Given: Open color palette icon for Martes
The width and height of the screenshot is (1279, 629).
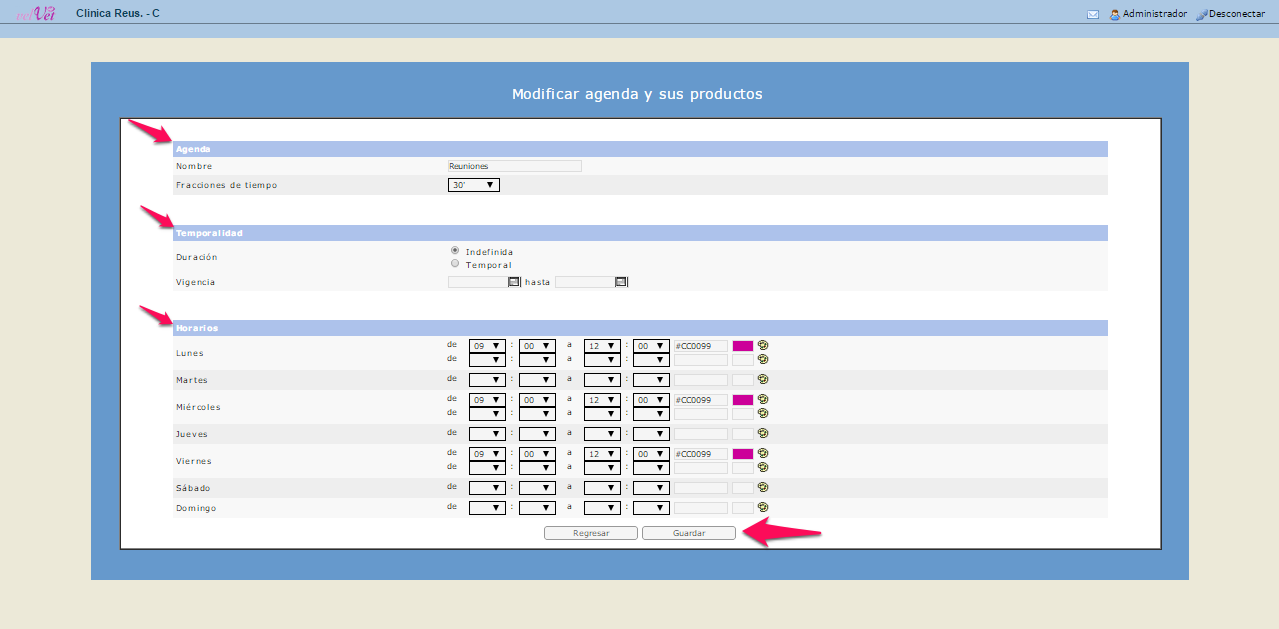Looking at the screenshot, I should (x=763, y=379).
